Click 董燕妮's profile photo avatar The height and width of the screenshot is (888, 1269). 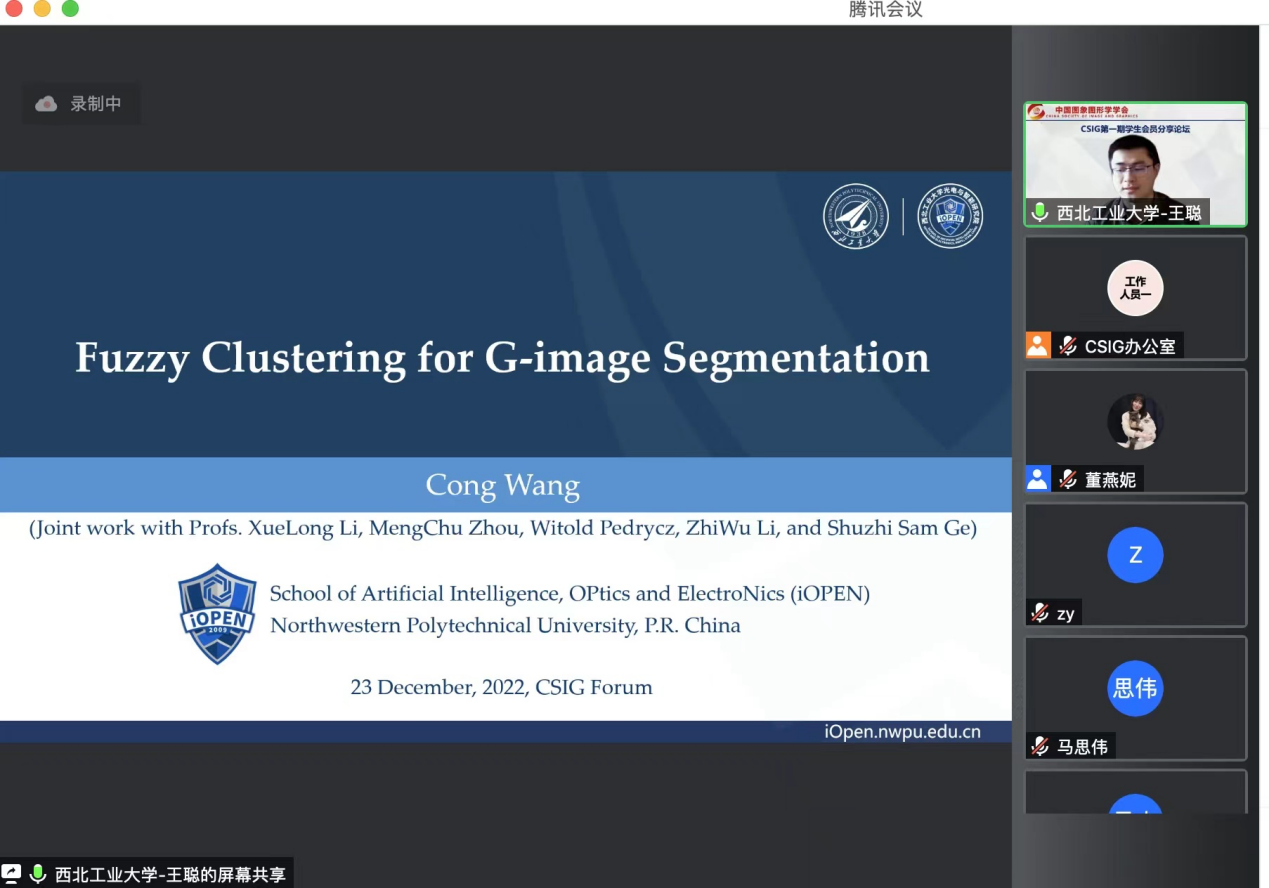click(x=1135, y=421)
